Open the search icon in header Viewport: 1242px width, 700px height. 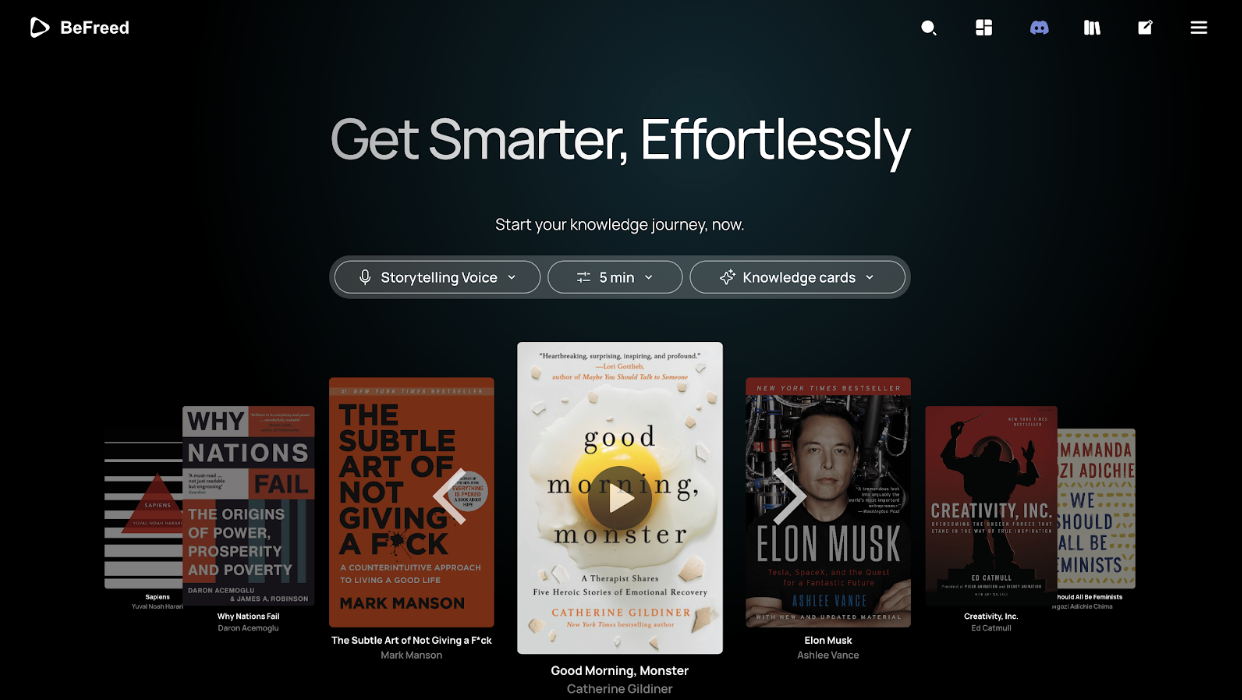click(x=929, y=28)
